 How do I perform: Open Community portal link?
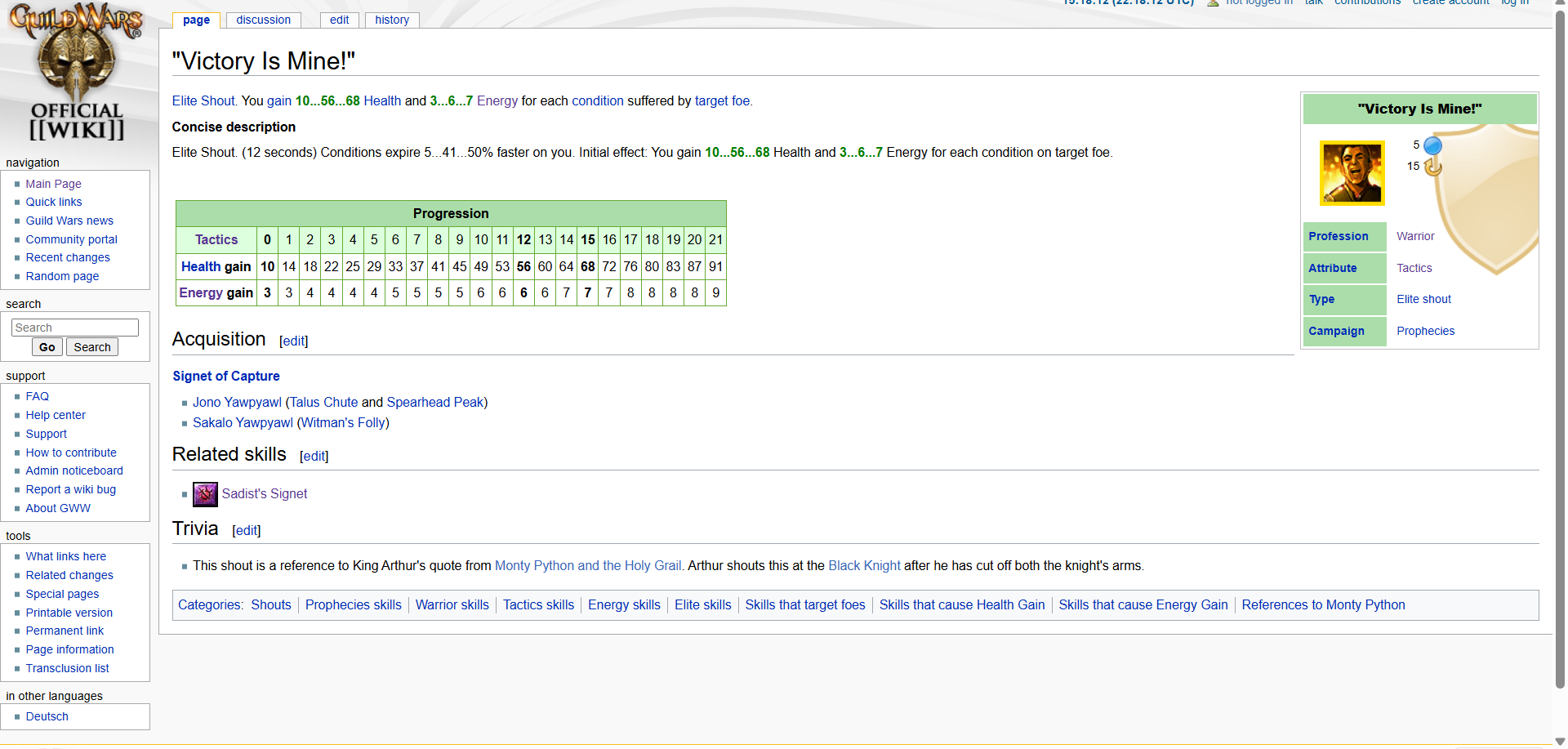(x=72, y=239)
